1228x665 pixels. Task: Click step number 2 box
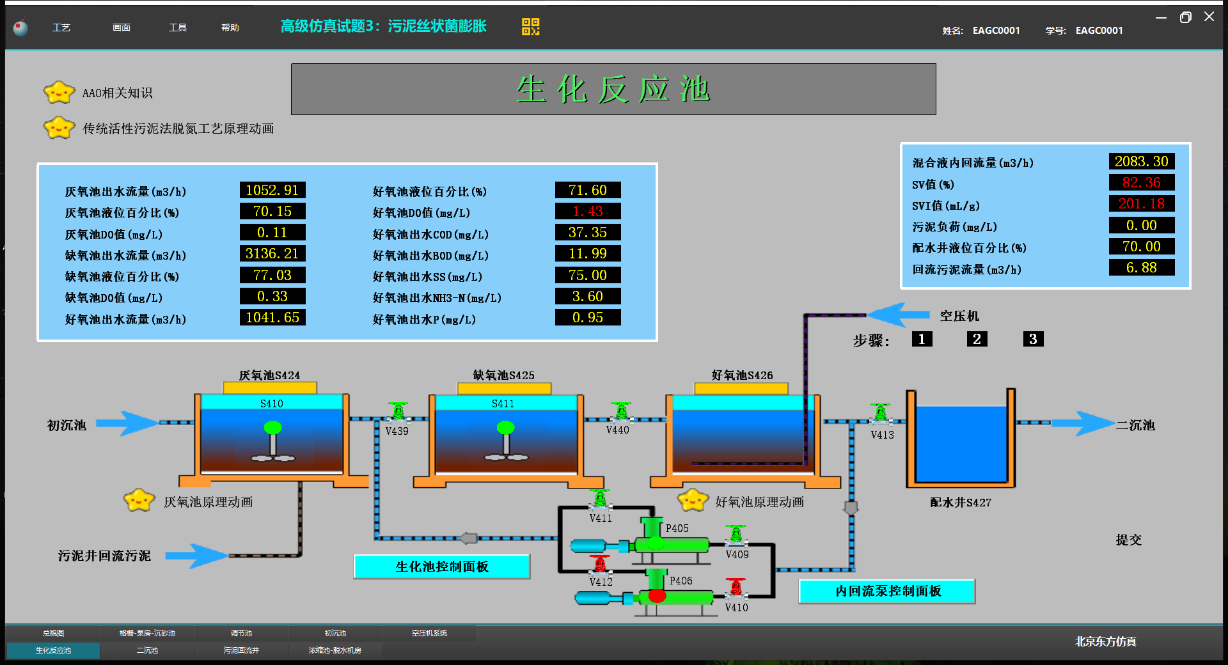[977, 340]
